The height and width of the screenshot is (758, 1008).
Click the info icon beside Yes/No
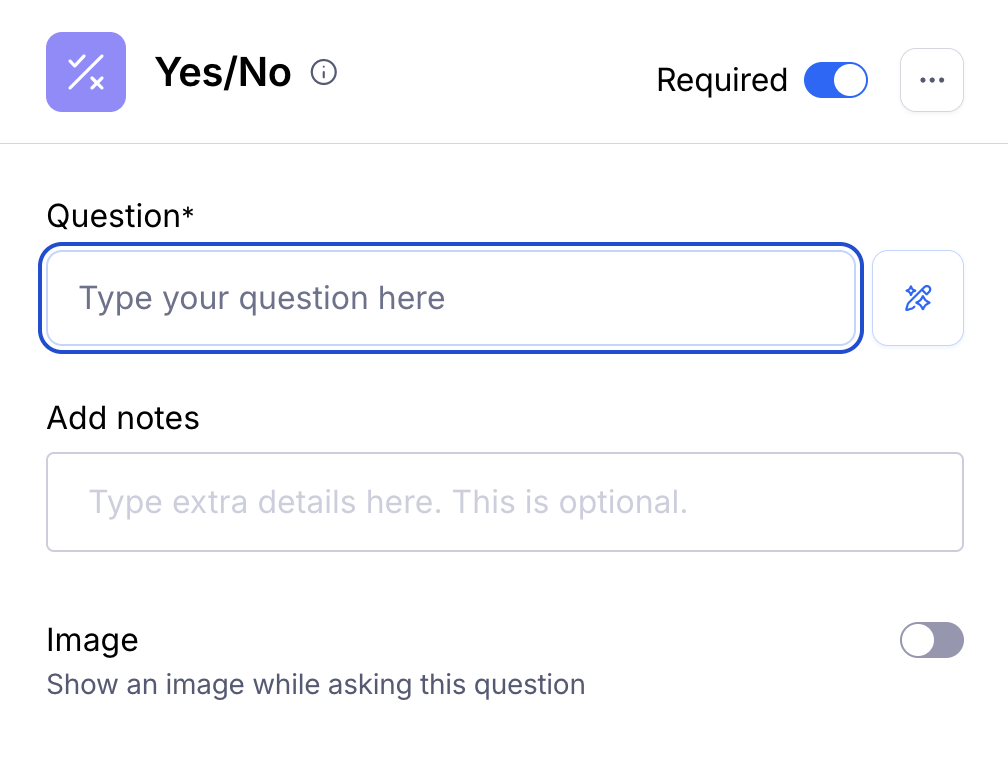(324, 73)
